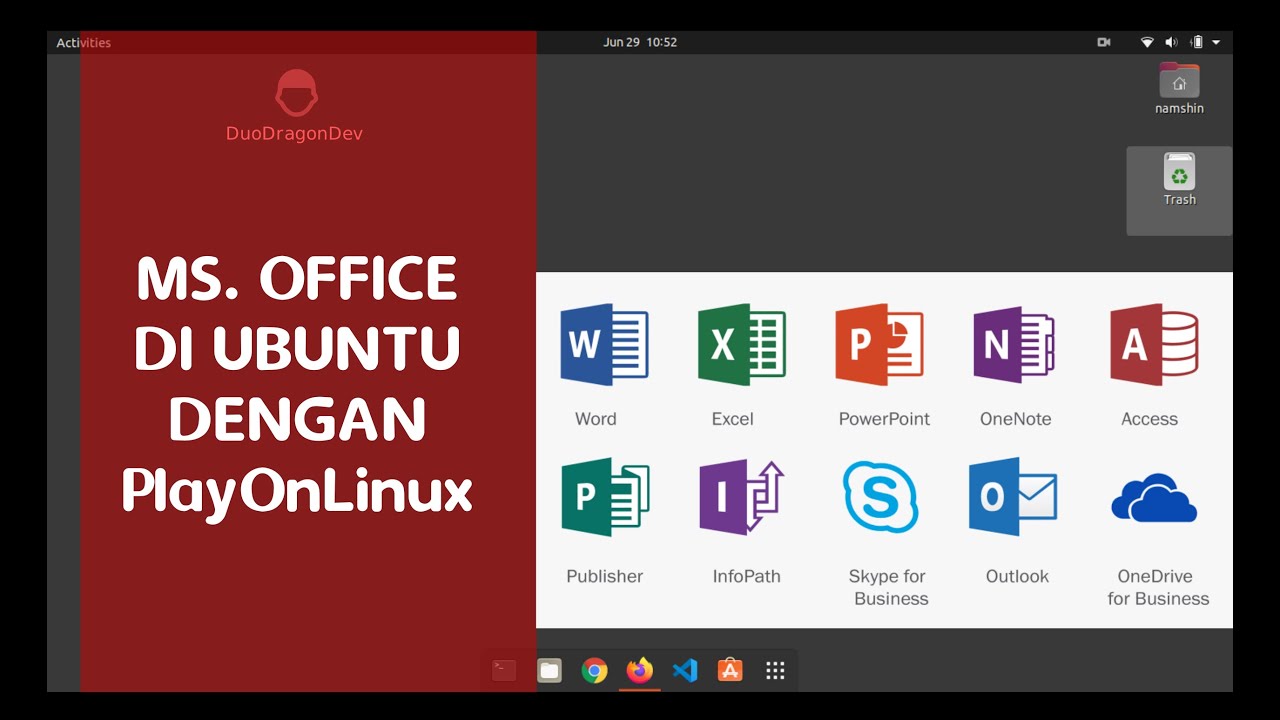Click the "PowerPoint" label text

(884, 419)
